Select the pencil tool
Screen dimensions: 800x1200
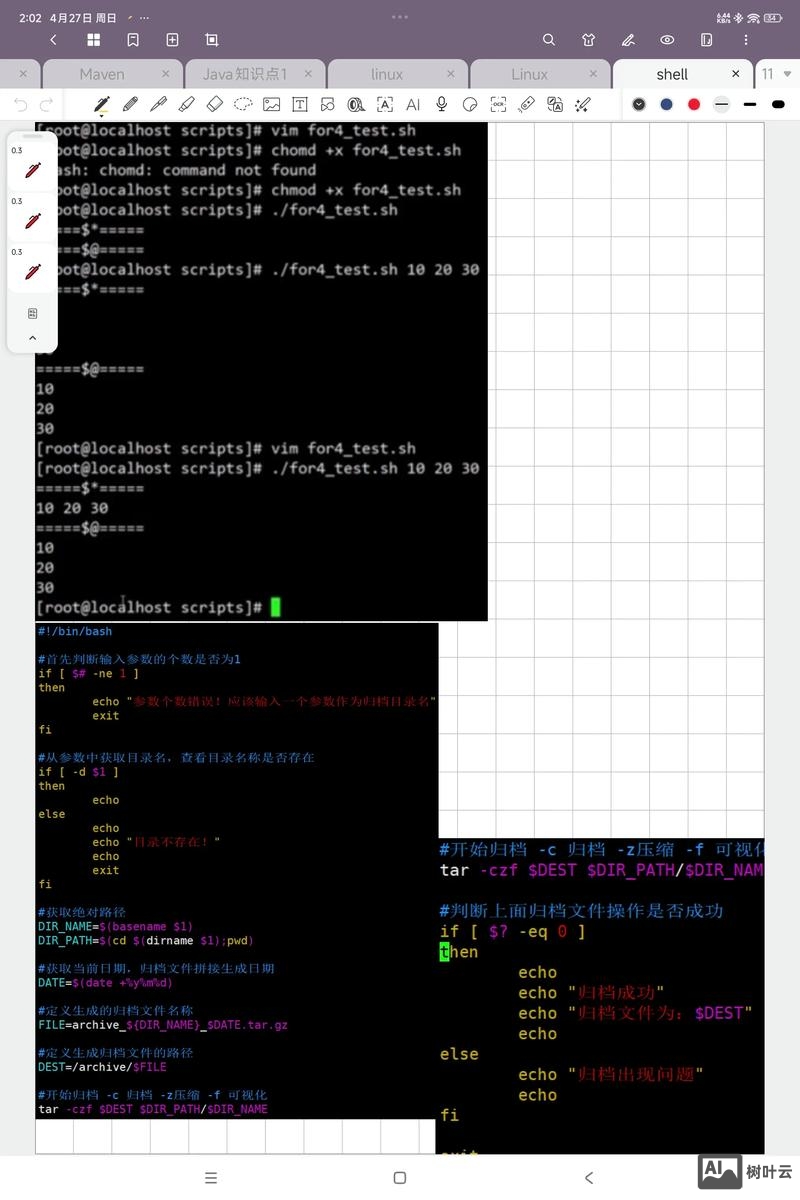[127, 104]
